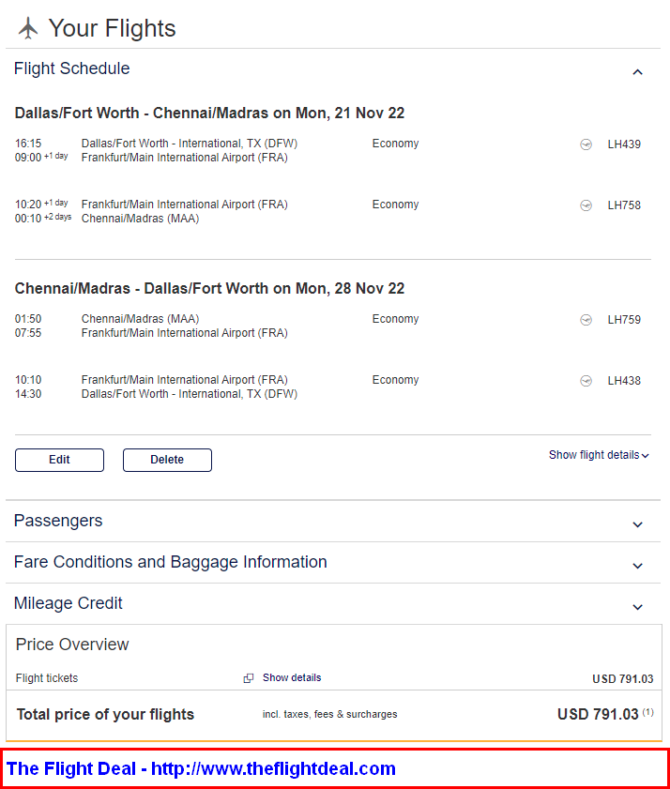Click the airplane icon beside Your Flights
This screenshot has height=789, width=670.
coord(28,28)
